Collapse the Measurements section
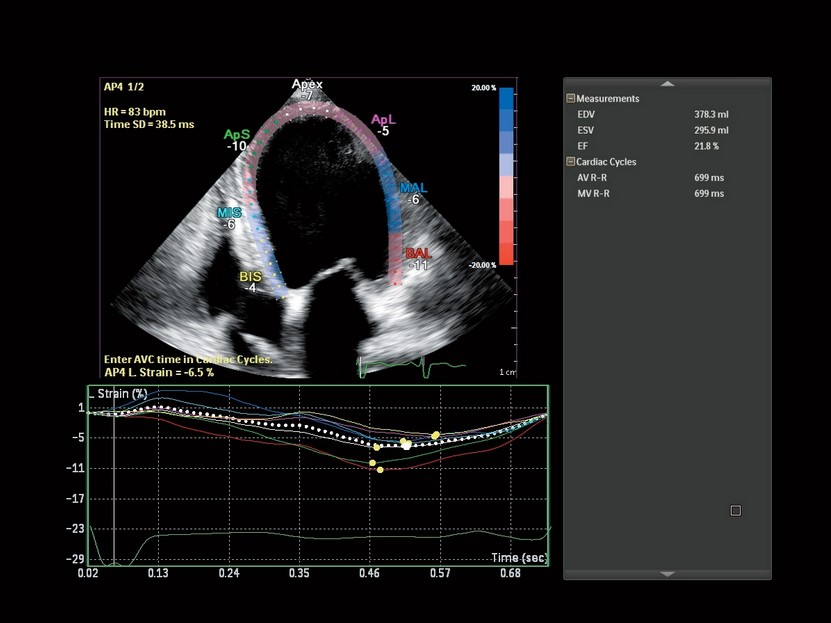The width and height of the screenshot is (831, 623). pyautogui.click(x=571, y=99)
